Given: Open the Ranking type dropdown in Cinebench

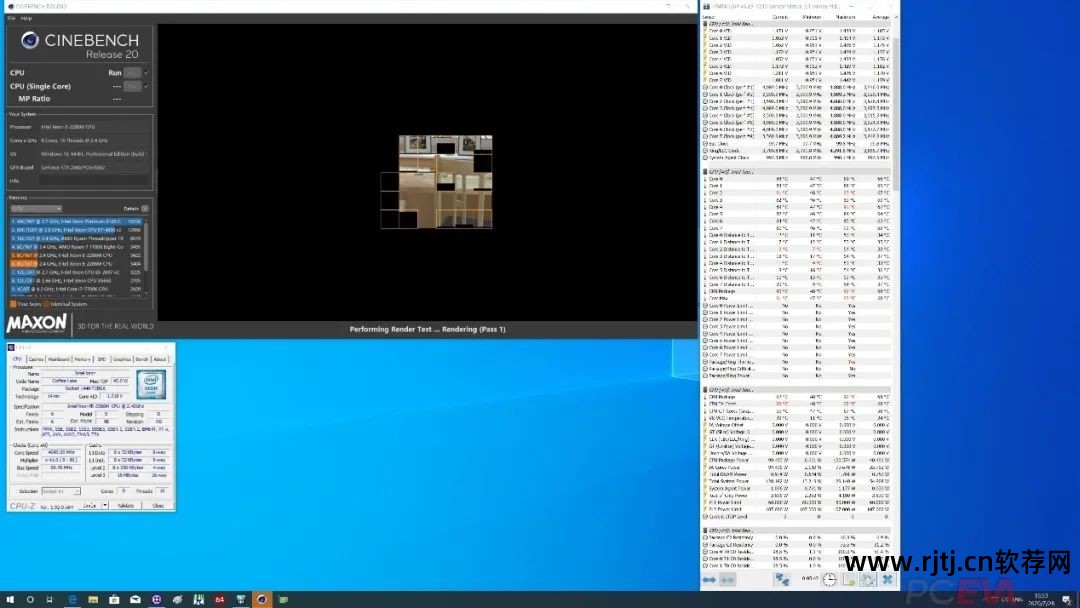Looking at the screenshot, I should 36,209.
